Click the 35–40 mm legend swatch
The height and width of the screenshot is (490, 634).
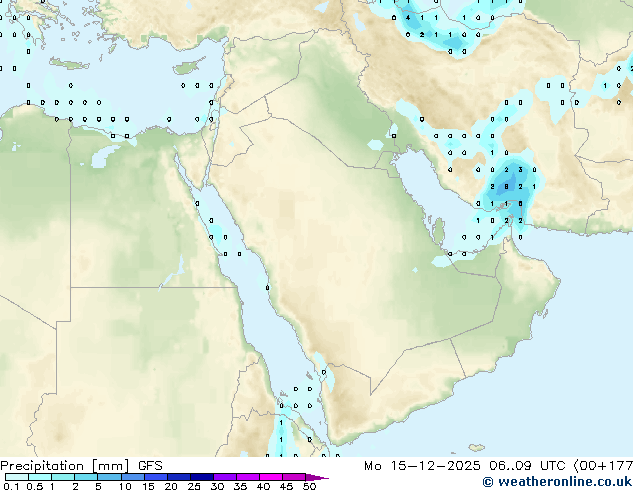(248, 477)
